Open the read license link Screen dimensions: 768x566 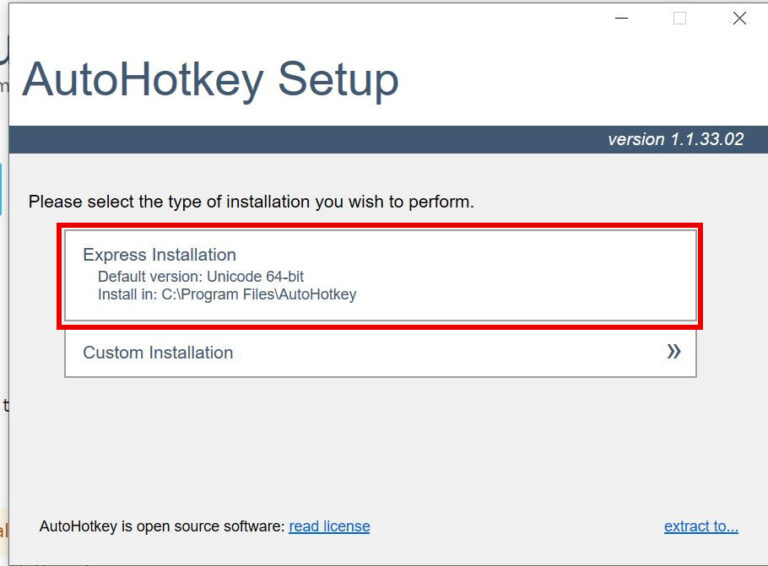(329, 526)
